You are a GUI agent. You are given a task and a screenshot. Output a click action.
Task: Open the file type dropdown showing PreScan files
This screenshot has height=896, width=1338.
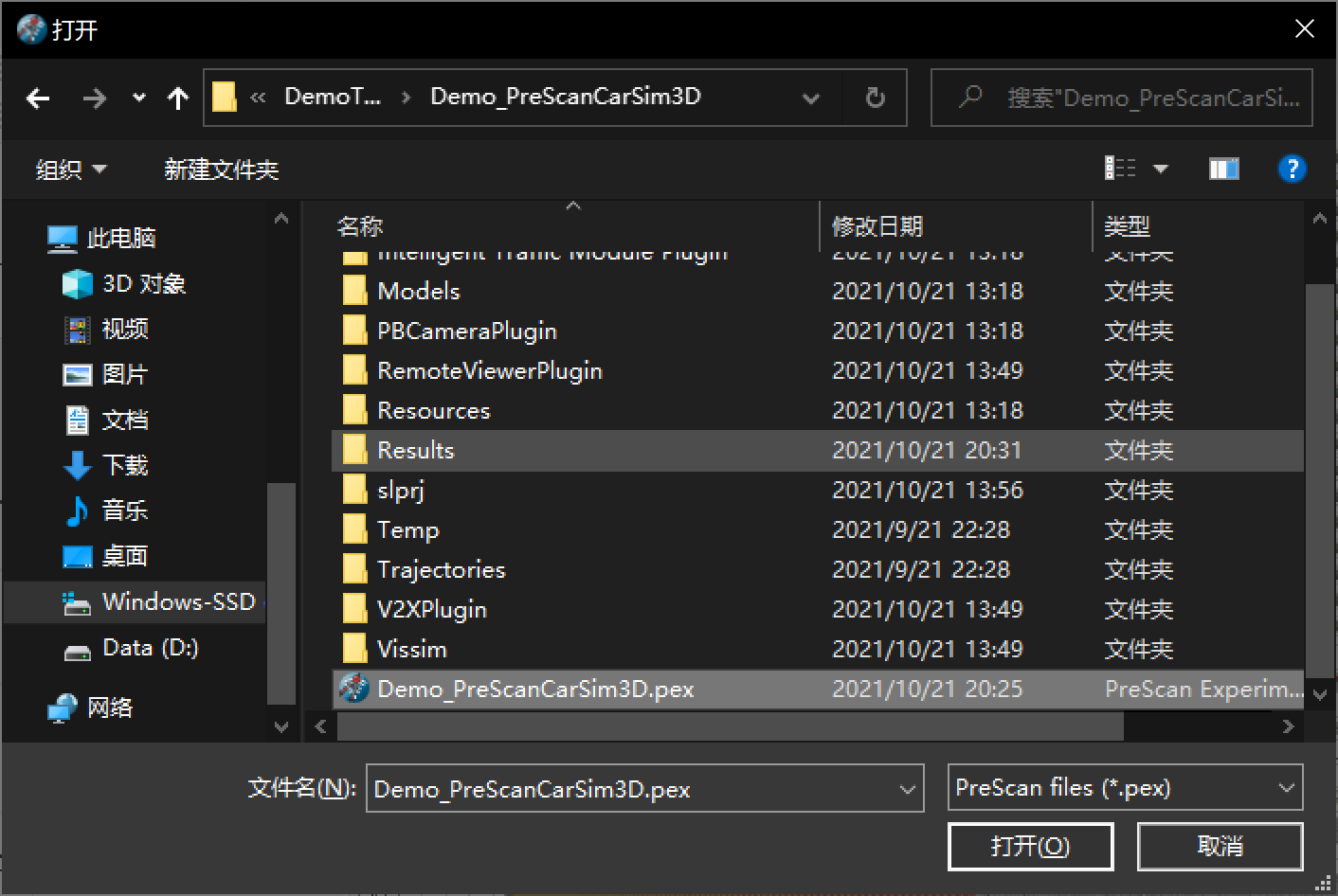point(1125,787)
